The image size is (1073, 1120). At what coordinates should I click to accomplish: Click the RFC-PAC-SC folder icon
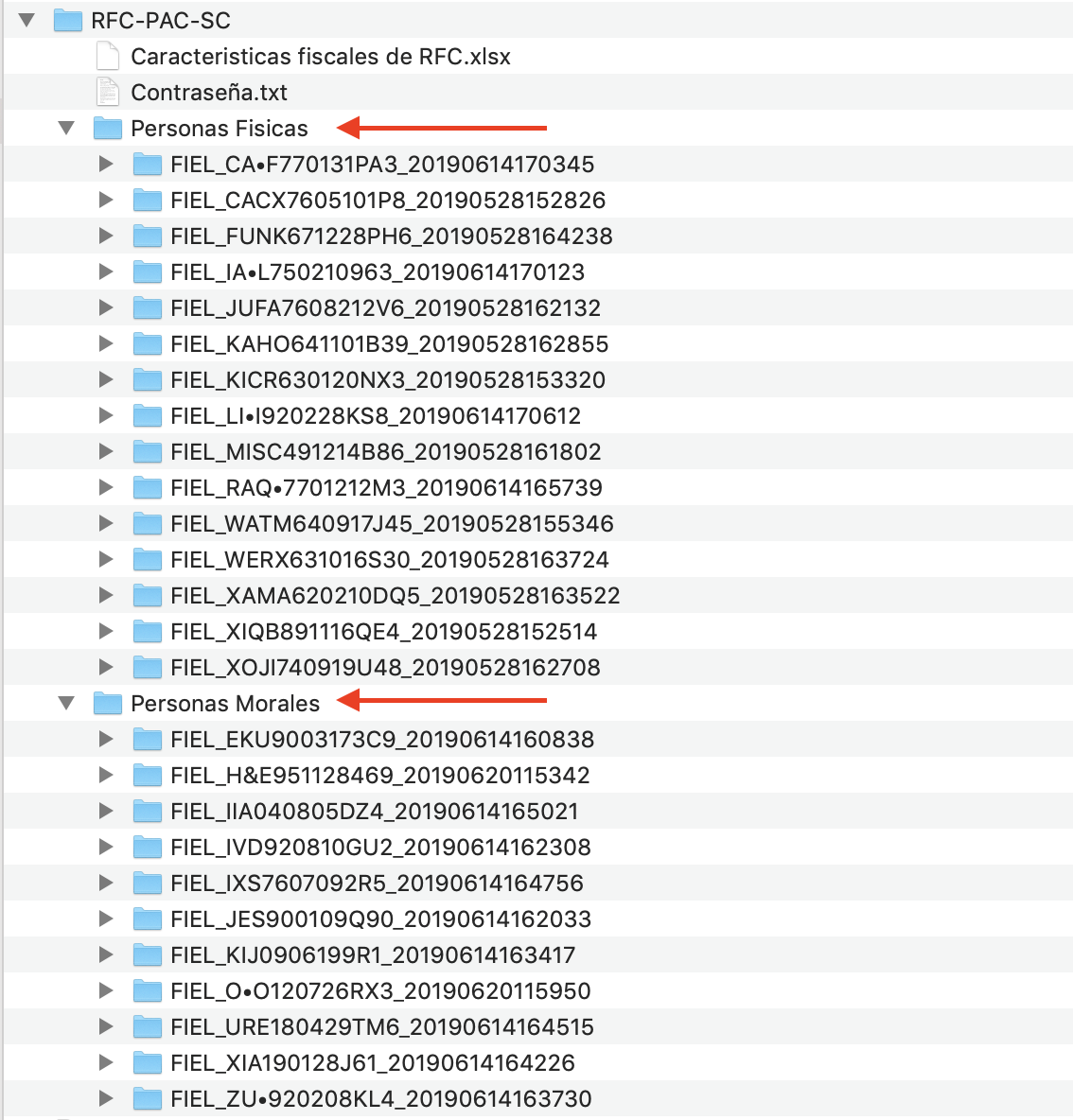coord(68,20)
